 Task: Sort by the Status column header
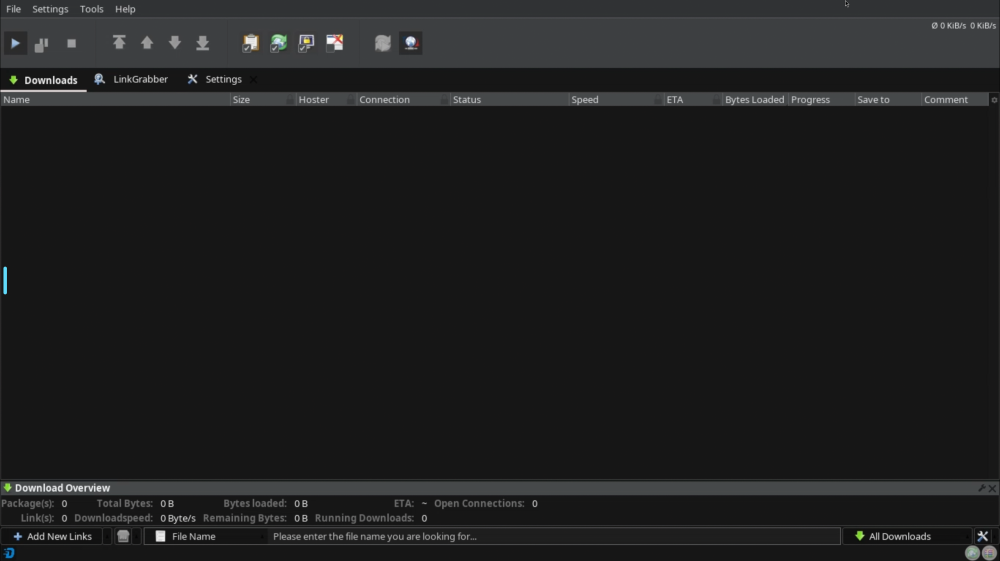tap(509, 99)
